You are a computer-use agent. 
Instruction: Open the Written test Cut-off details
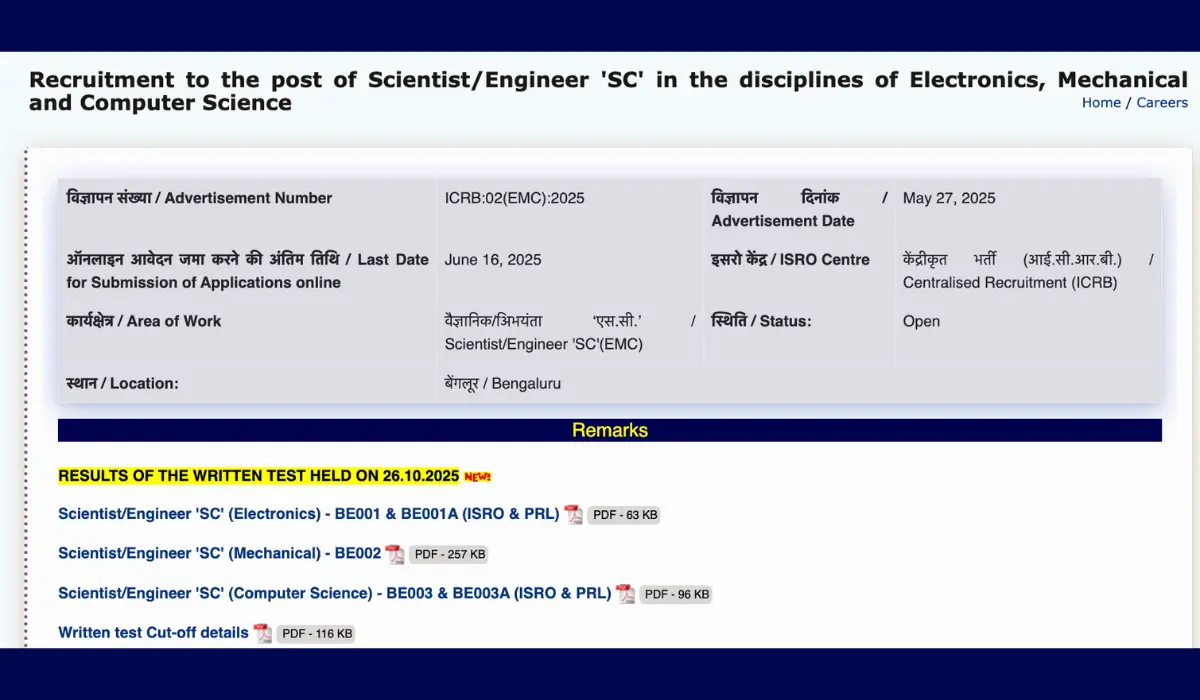click(x=152, y=632)
